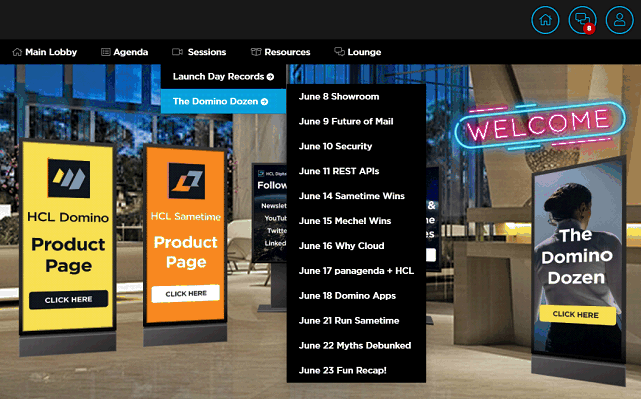Click the HCL Sametime logo on orange banner

click(x=187, y=181)
